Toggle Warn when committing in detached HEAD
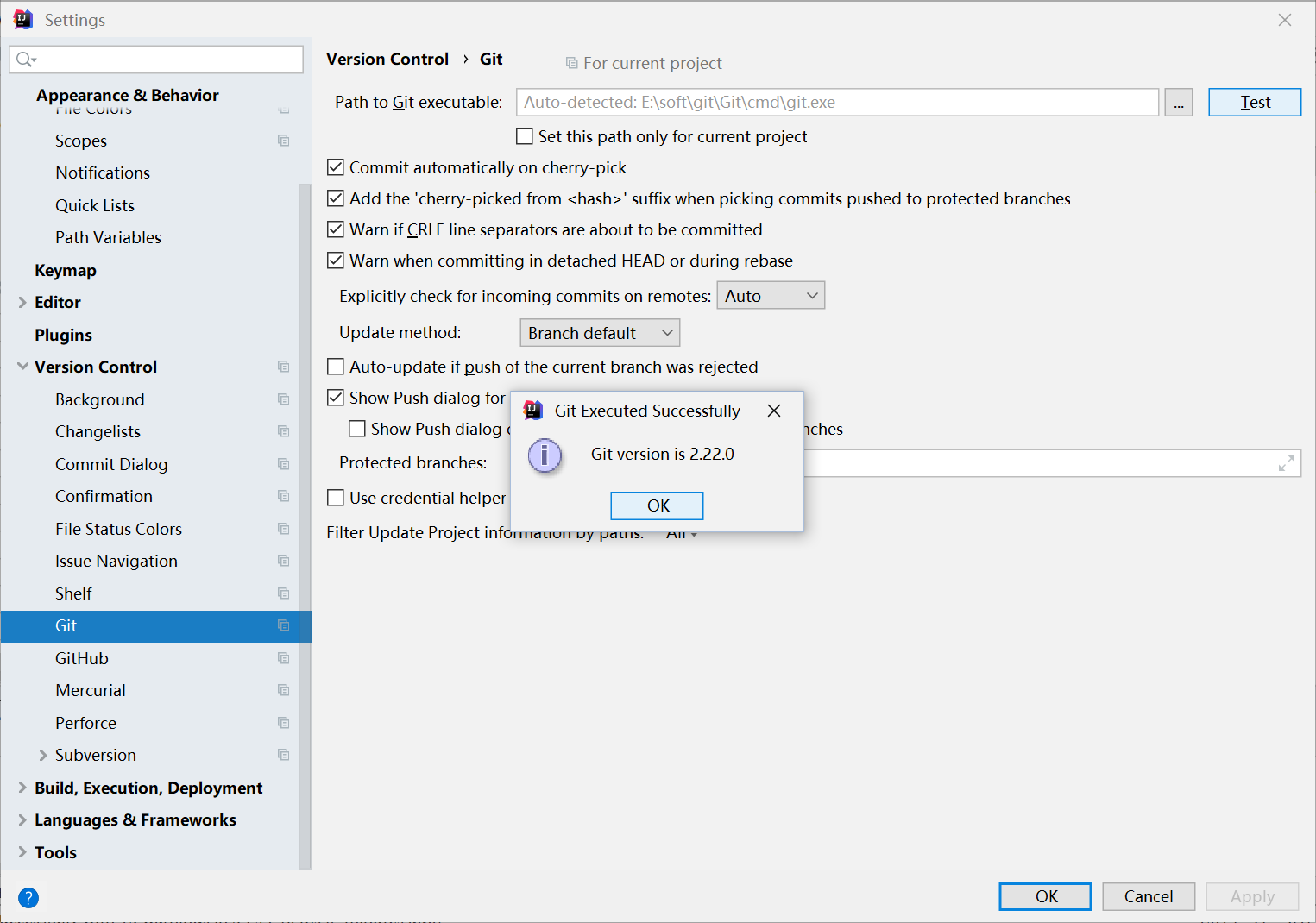The image size is (1316, 923). [336, 261]
